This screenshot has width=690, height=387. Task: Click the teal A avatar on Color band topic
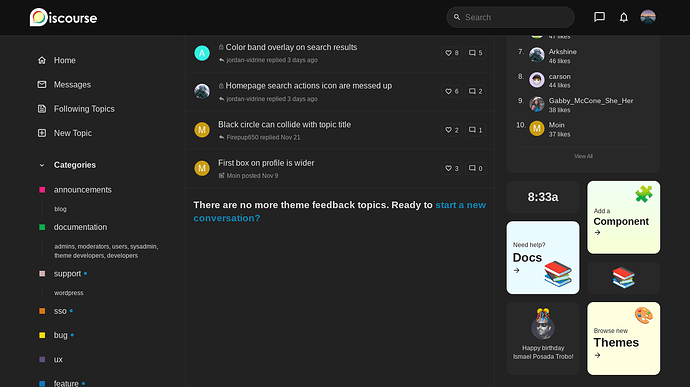tap(202, 53)
